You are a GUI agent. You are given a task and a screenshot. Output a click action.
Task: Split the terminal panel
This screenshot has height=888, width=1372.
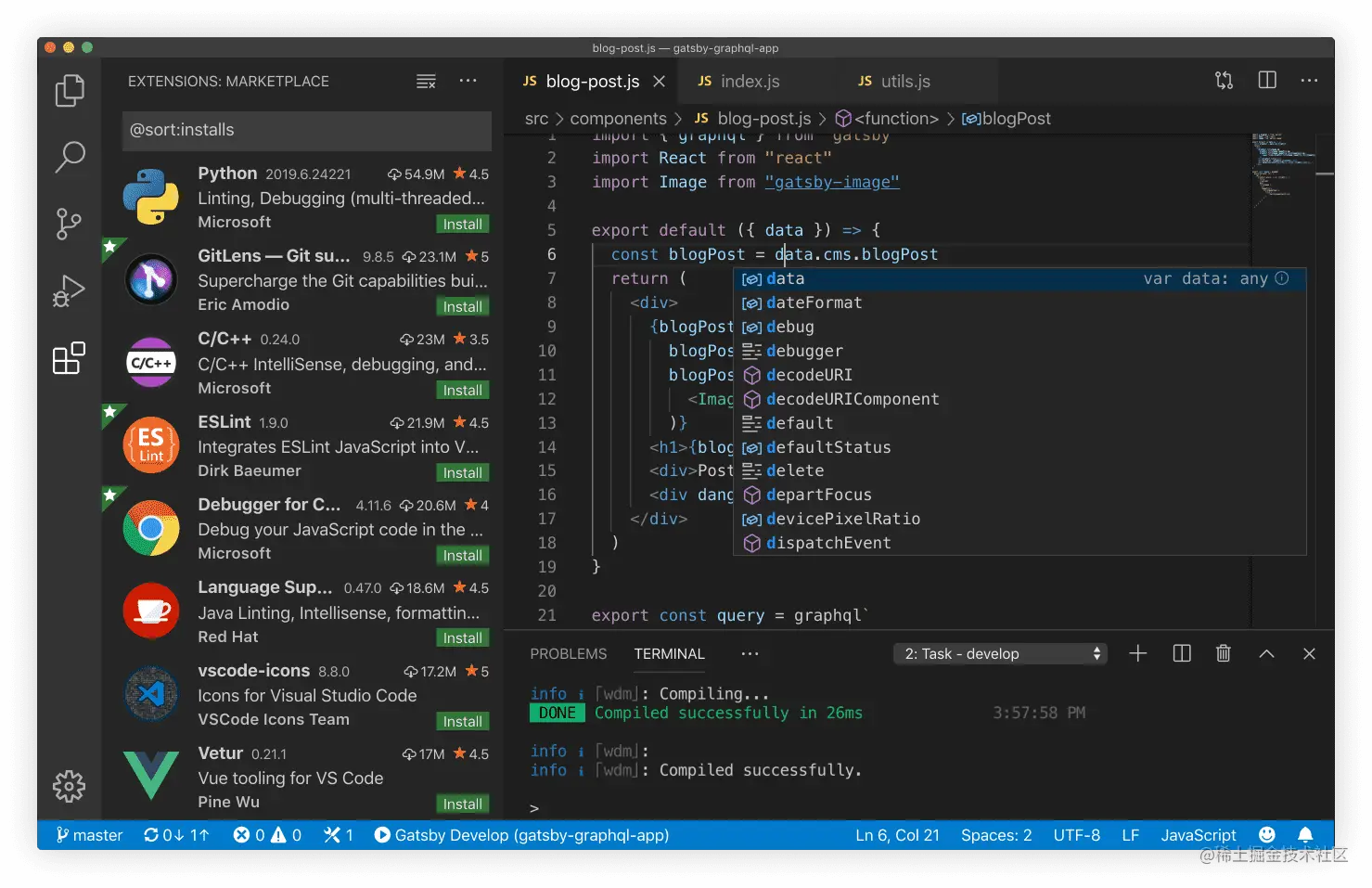tap(1182, 653)
